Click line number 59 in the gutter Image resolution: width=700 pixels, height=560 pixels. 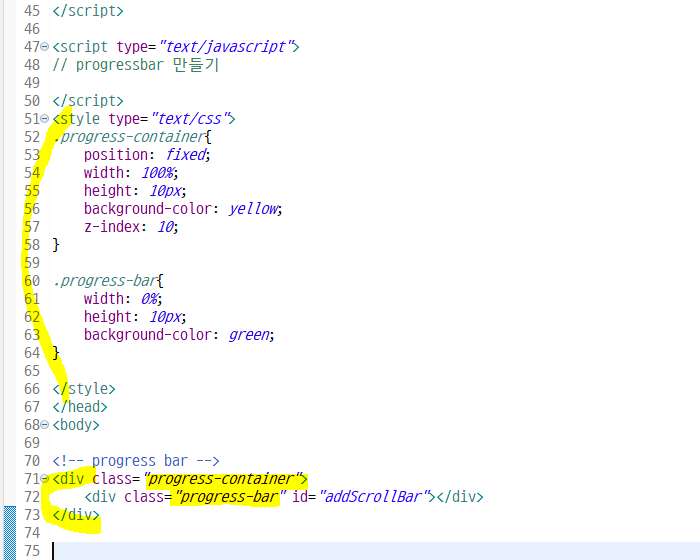32,263
